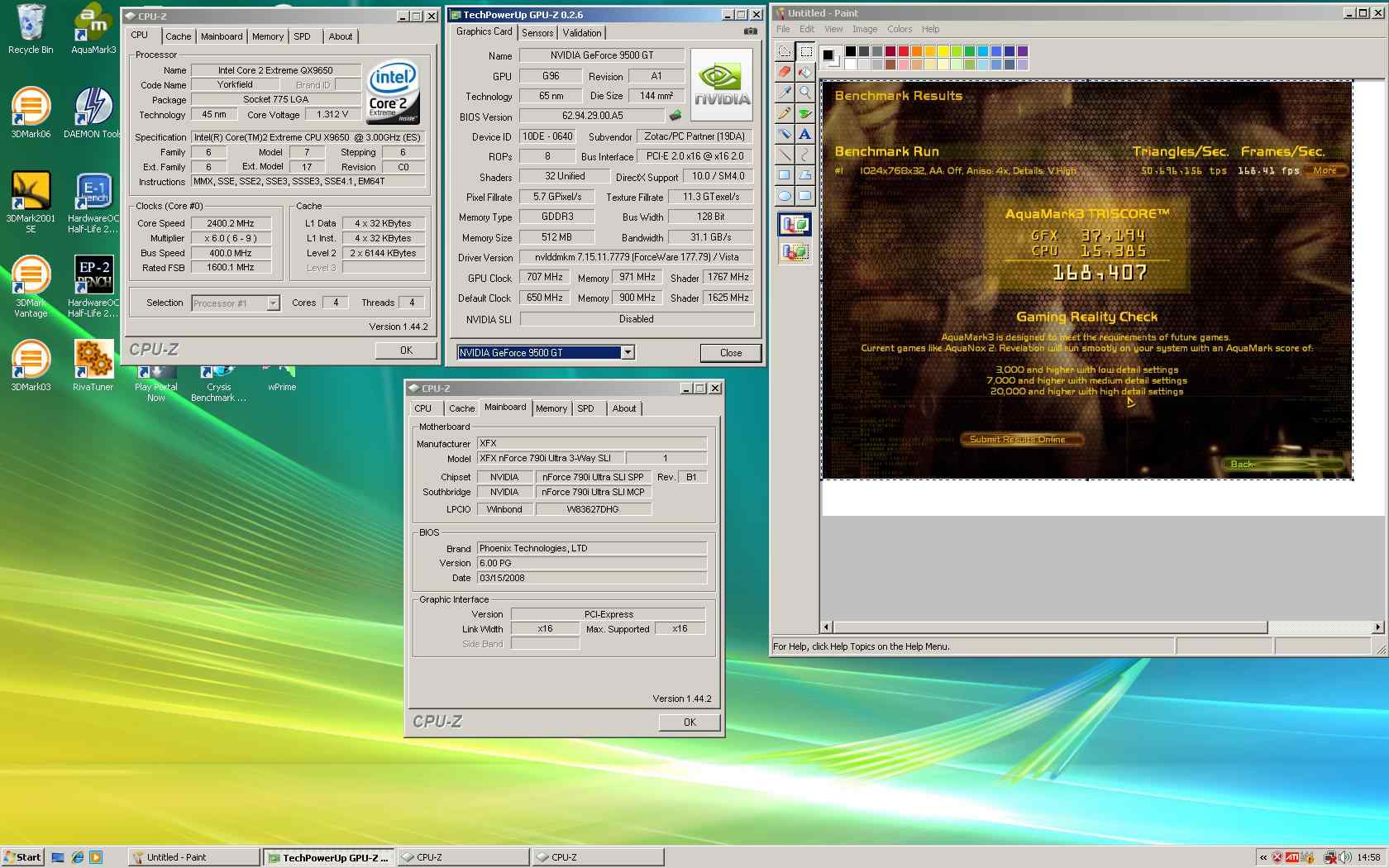This screenshot has height=868, width=1389.
Task: Choose the Curve tool in Paint
Action: click(805, 155)
